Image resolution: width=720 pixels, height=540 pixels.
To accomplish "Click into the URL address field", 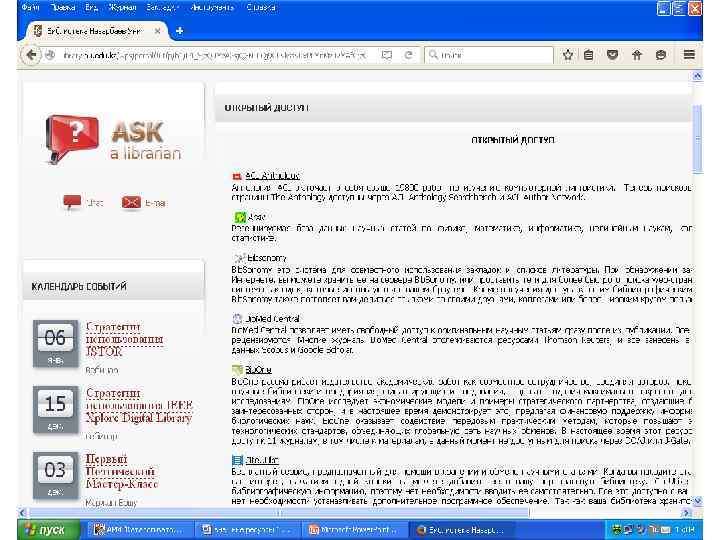I will pos(214,55).
